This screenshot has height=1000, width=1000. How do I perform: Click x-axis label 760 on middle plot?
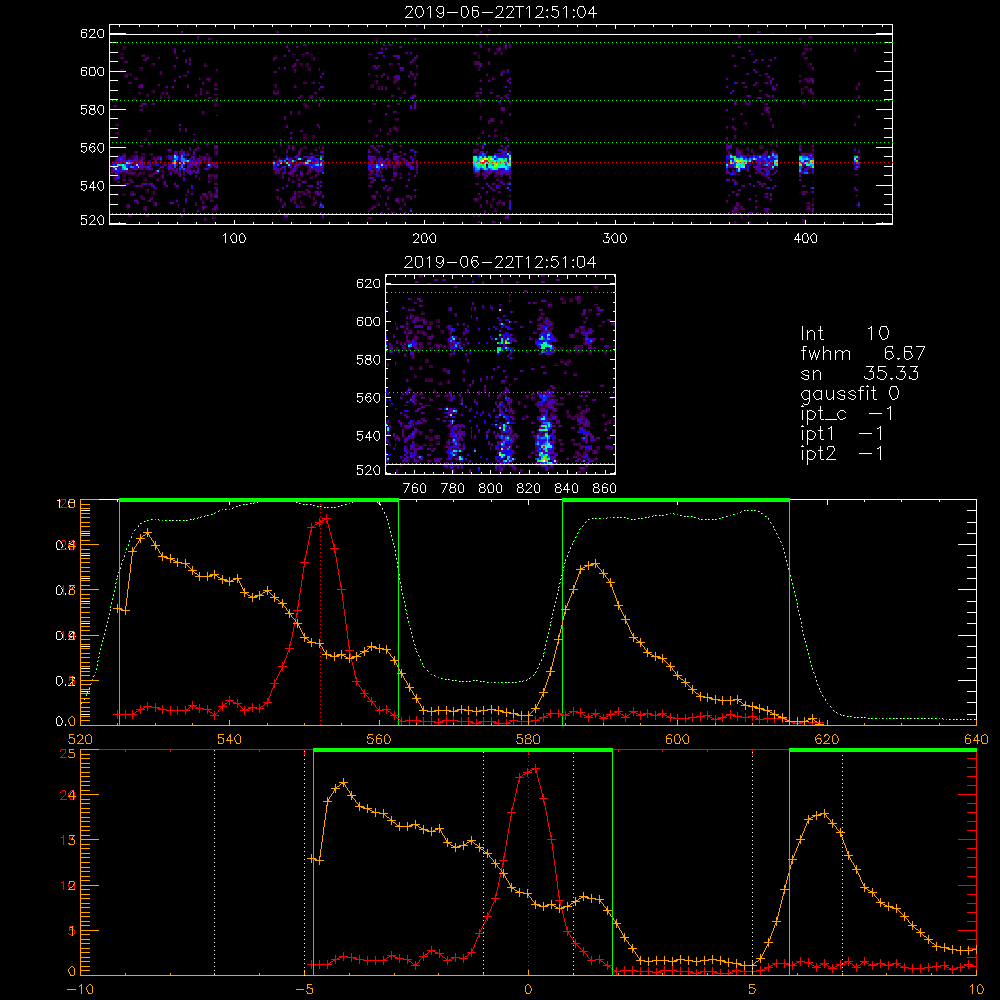415,489
